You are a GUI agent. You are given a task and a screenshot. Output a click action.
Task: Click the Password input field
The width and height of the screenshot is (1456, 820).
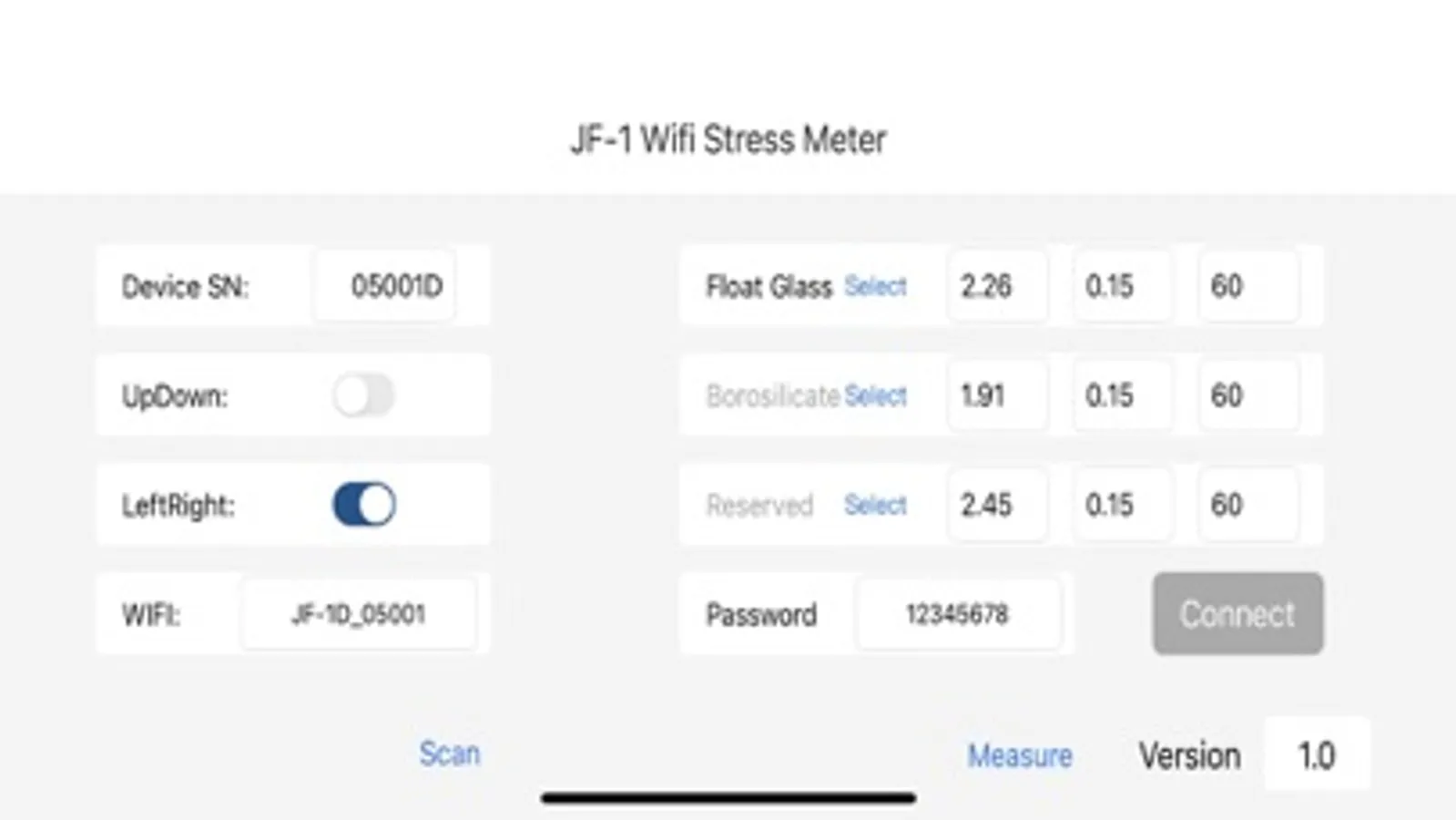957,614
